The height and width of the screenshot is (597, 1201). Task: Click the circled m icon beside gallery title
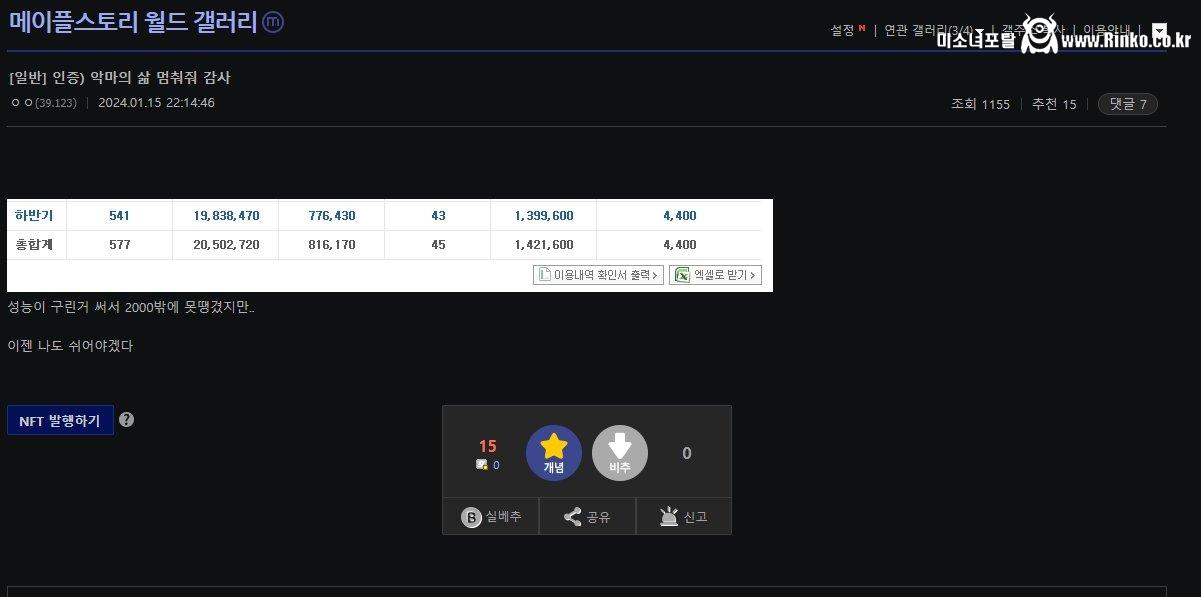[272, 23]
